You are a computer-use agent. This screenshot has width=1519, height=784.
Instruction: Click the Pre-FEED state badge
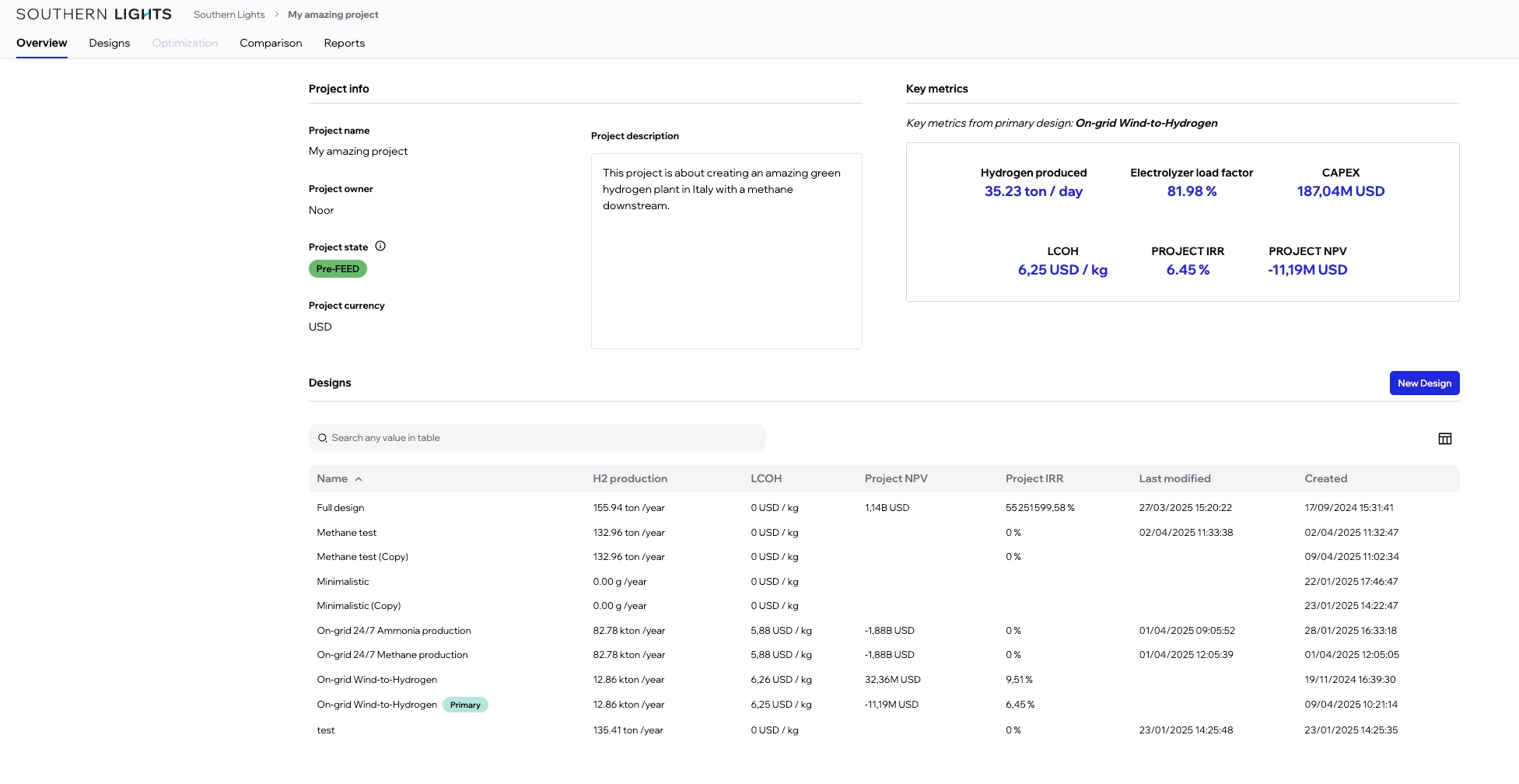coord(338,268)
